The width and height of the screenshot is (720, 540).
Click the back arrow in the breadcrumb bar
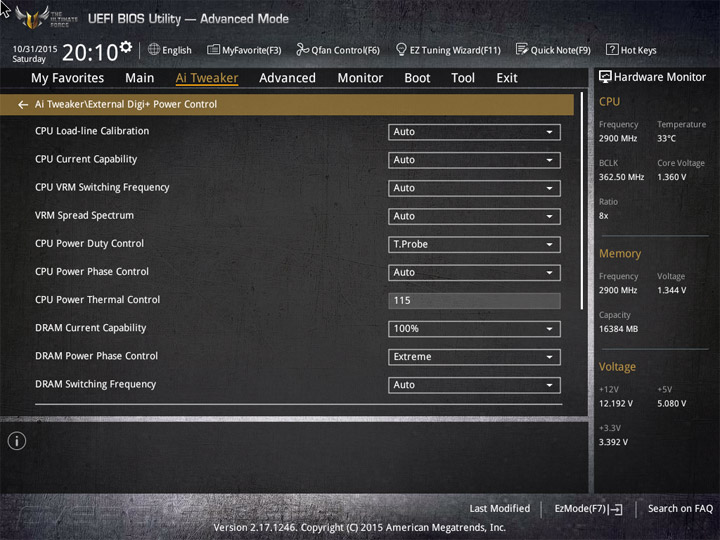(x=23, y=105)
